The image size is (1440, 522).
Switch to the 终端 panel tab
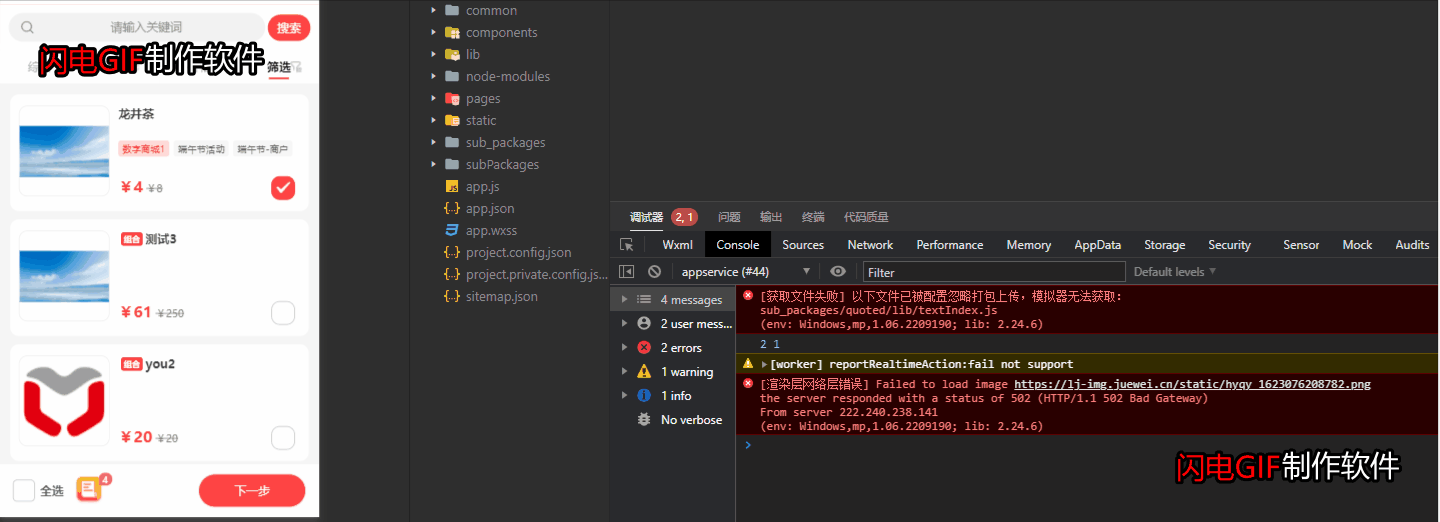813,217
